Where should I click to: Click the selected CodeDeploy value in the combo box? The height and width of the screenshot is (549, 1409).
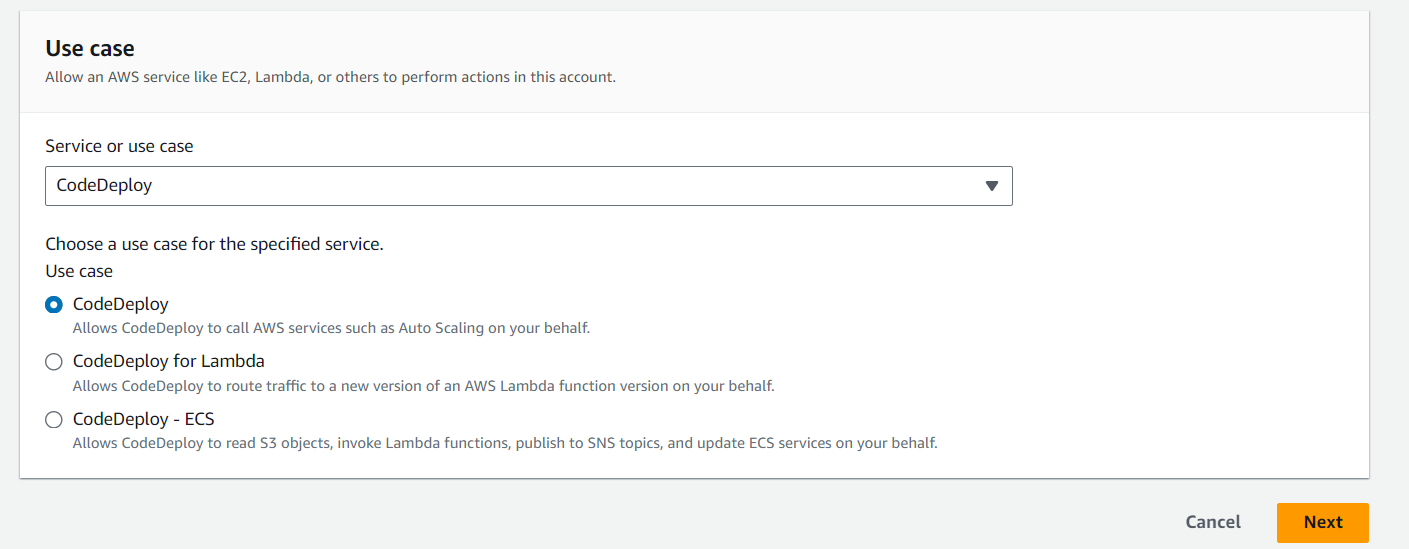click(104, 186)
